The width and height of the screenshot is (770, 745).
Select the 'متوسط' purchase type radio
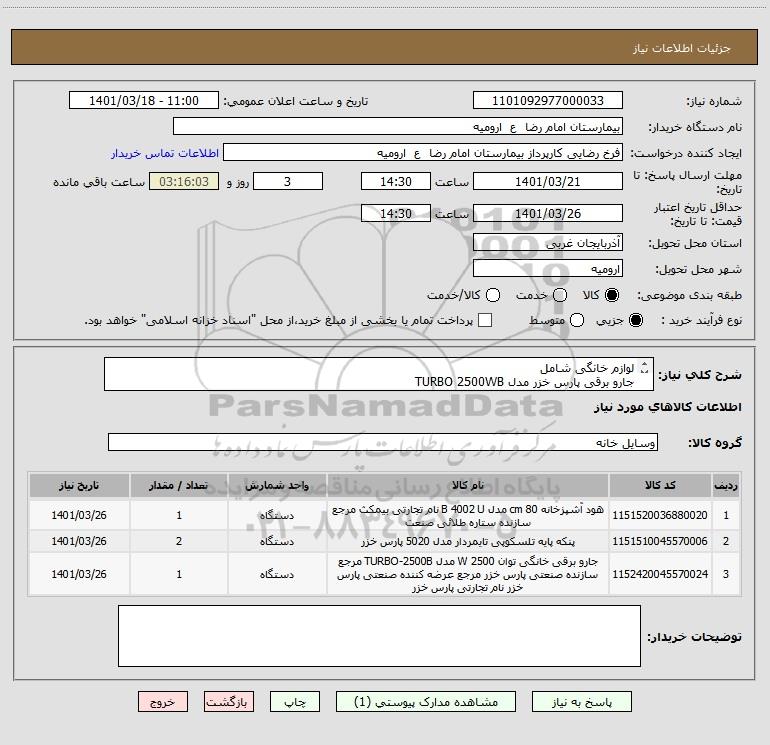(x=577, y=320)
